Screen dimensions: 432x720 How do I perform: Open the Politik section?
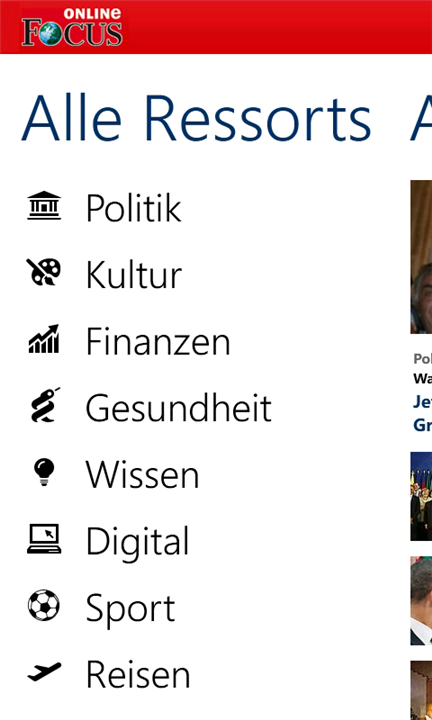134,208
